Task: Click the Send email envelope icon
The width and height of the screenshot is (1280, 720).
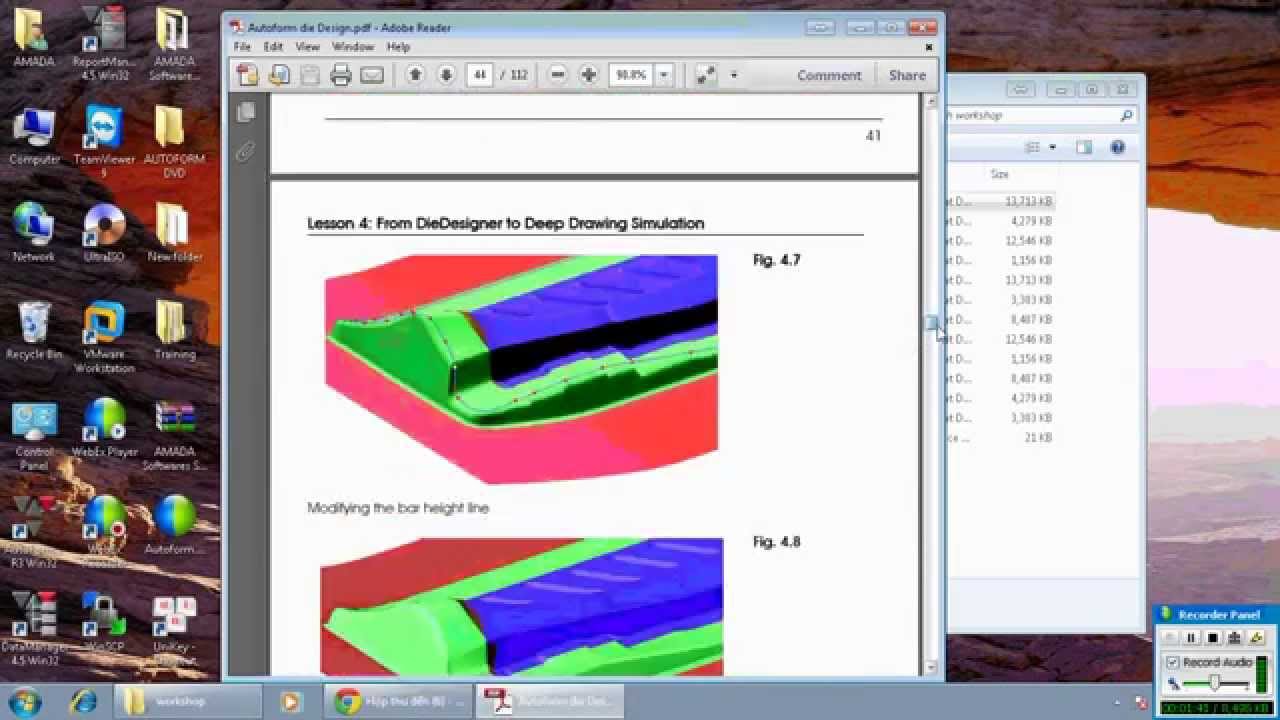Action: [372, 75]
